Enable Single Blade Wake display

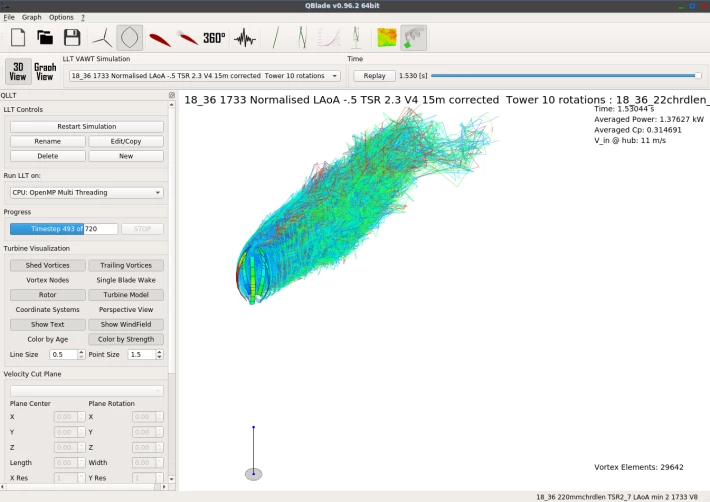click(126, 280)
